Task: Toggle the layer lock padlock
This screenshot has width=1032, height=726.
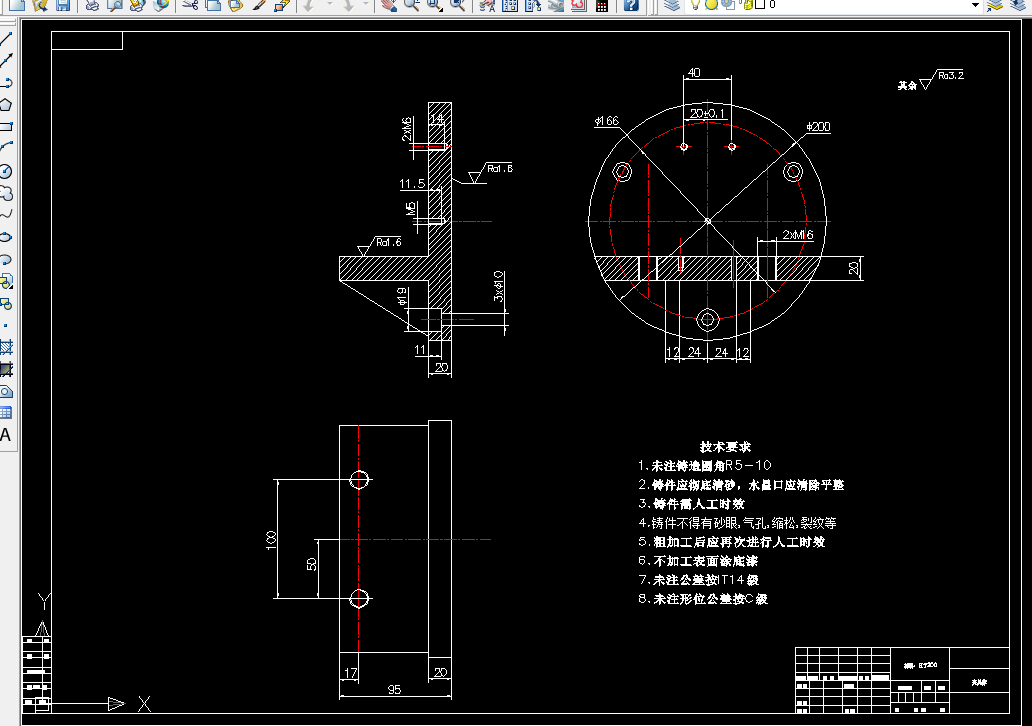Action: coord(747,5)
